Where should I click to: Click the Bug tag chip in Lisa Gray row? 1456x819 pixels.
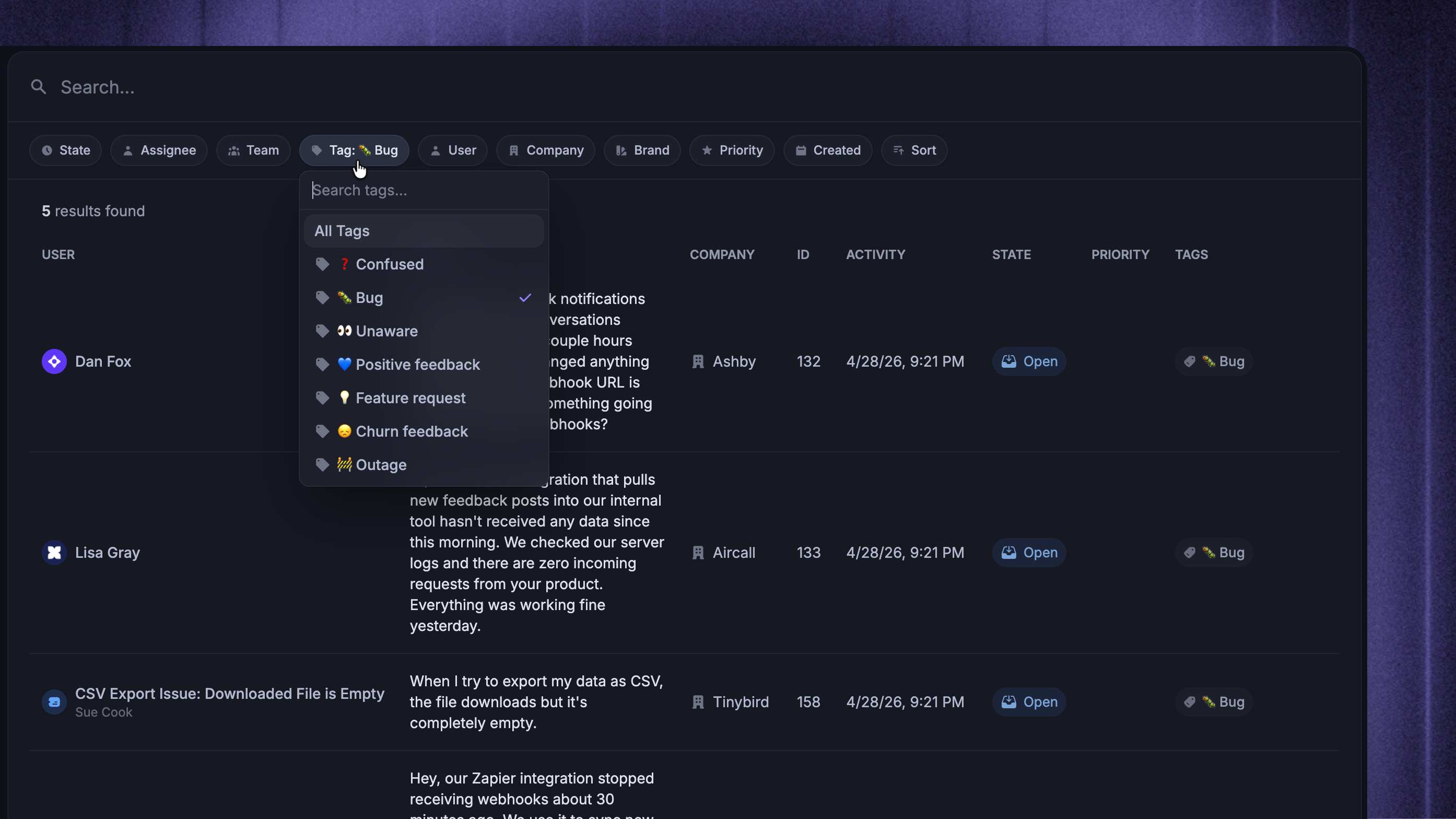pyautogui.click(x=1214, y=553)
